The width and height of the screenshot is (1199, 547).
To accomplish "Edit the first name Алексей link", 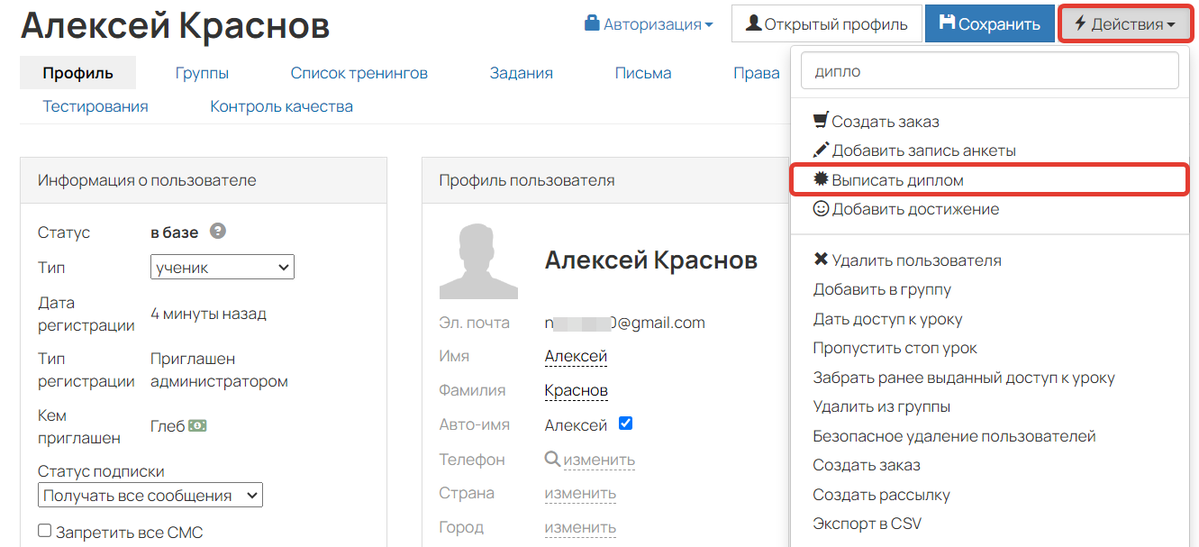I will click(576, 357).
